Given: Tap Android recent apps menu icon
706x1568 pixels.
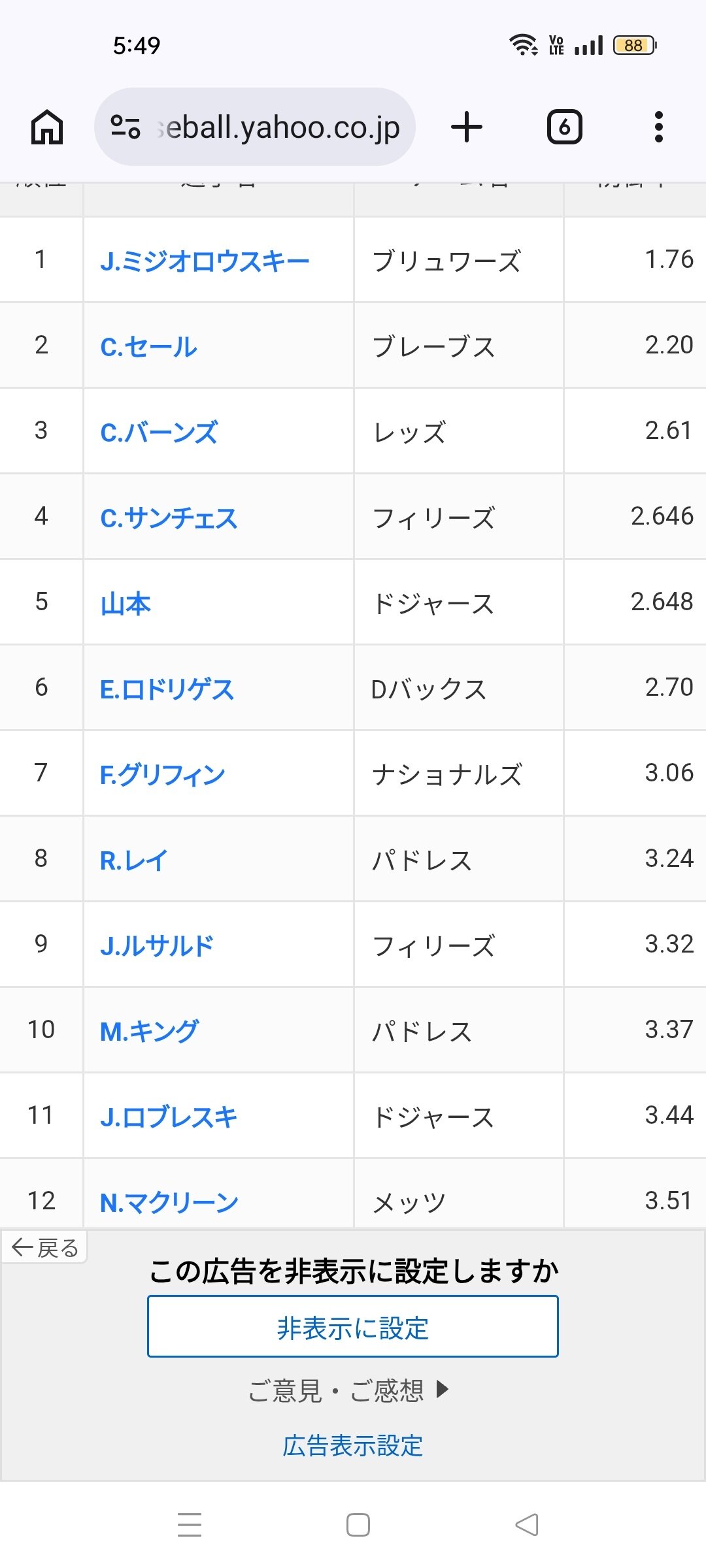Looking at the screenshot, I should [x=190, y=1525].
